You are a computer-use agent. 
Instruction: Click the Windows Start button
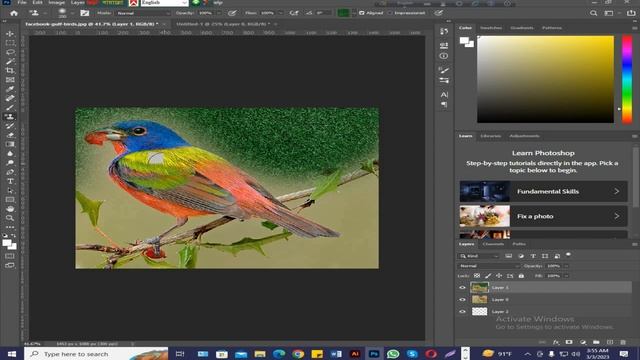[11, 354]
